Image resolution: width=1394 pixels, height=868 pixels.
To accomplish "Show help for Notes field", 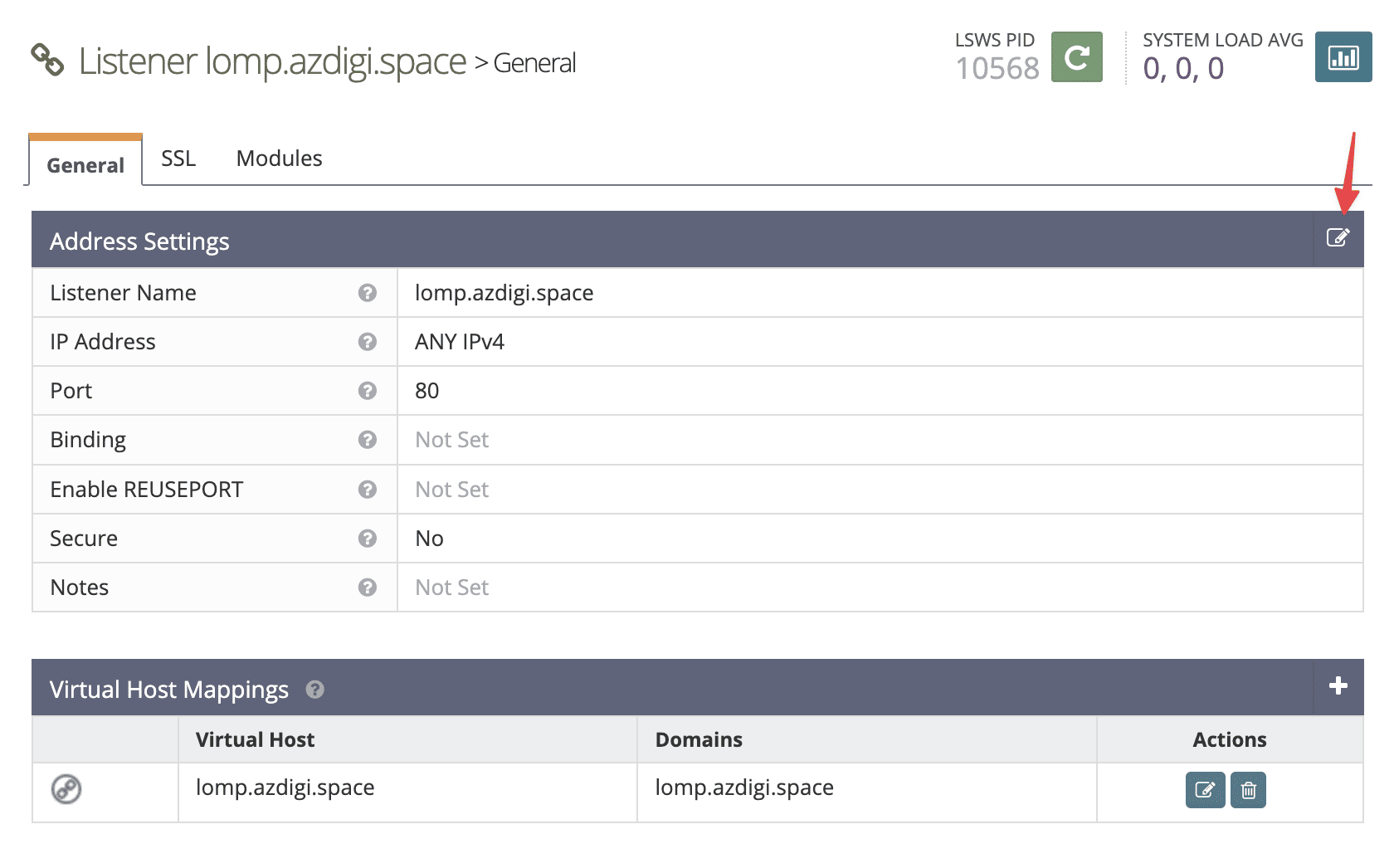I will tap(368, 588).
